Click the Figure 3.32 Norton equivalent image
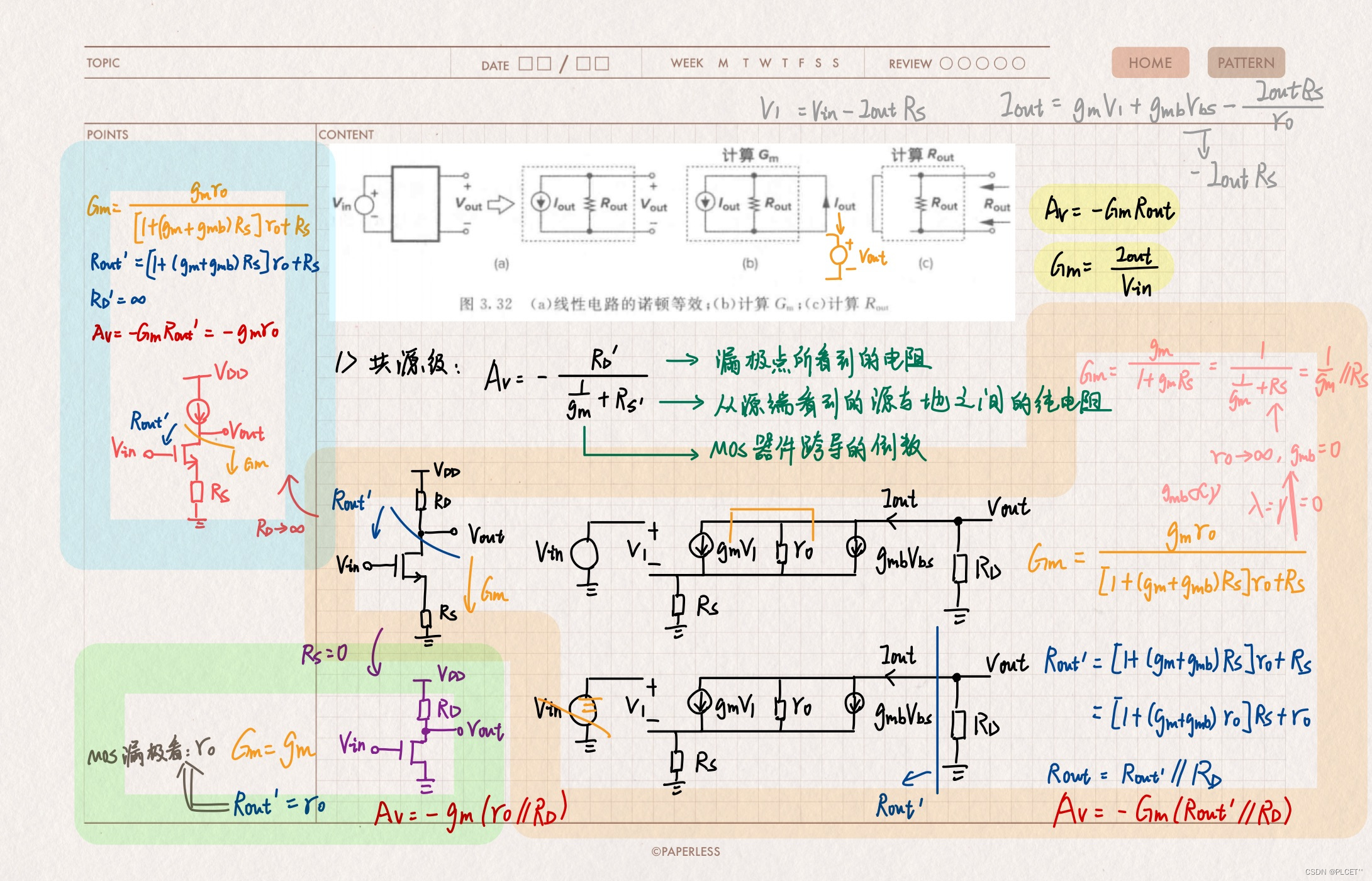This screenshot has height=881, width=1372. tap(672, 232)
